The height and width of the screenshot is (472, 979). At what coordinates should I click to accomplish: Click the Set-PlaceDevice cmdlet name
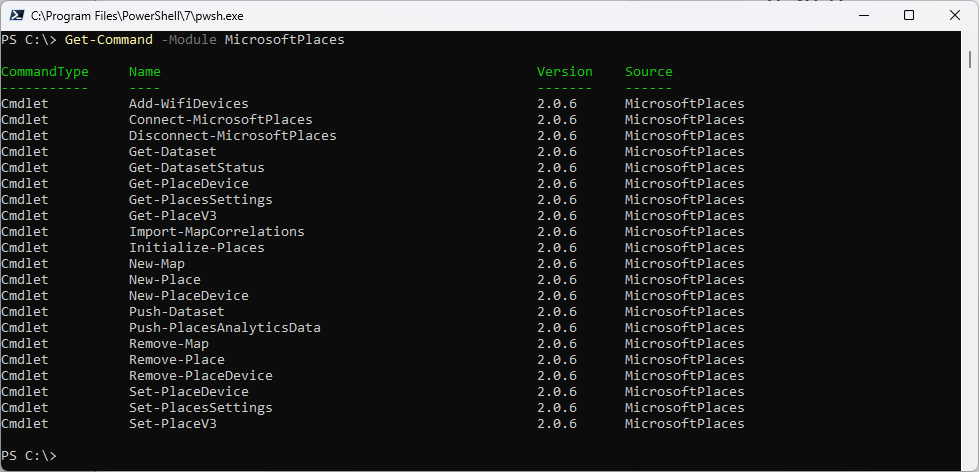pos(189,392)
